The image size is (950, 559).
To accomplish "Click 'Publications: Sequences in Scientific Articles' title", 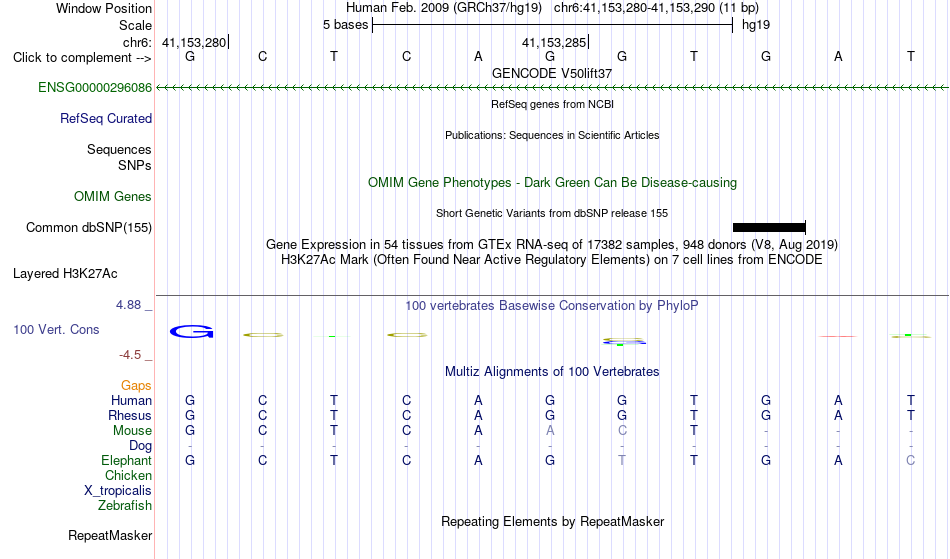I will pos(552,135).
